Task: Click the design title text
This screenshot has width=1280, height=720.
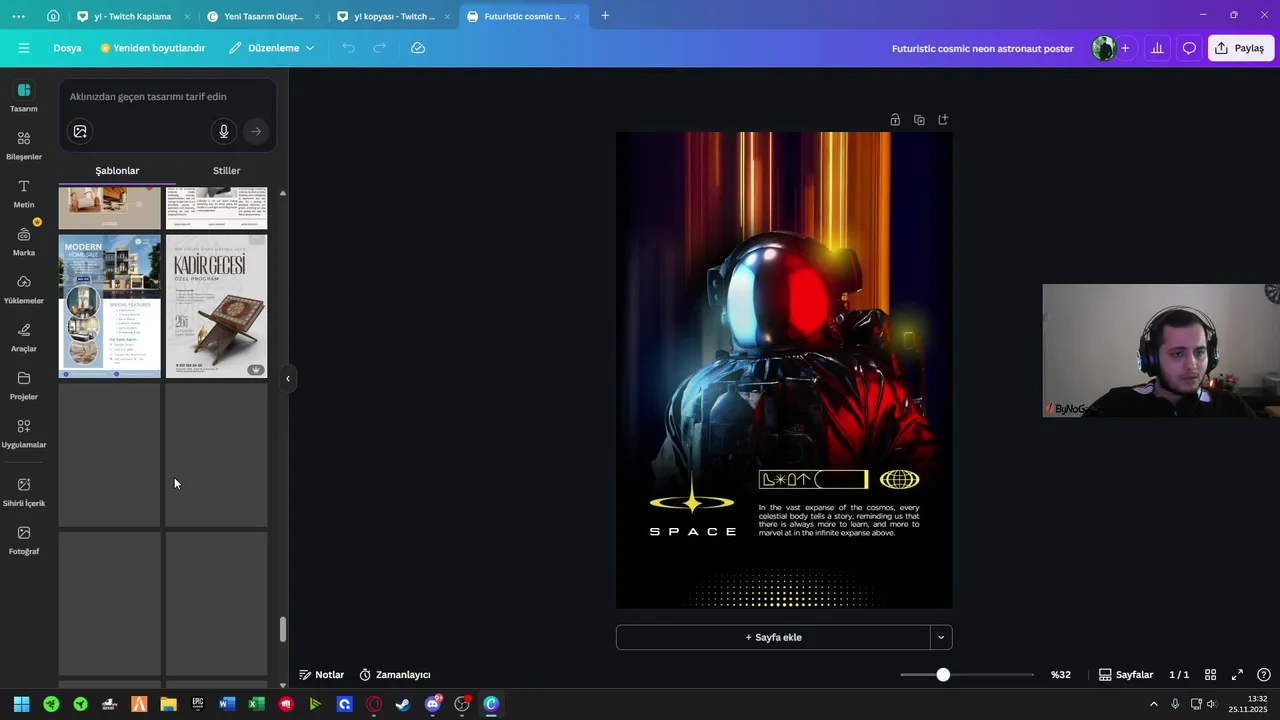Action: (982, 48)
